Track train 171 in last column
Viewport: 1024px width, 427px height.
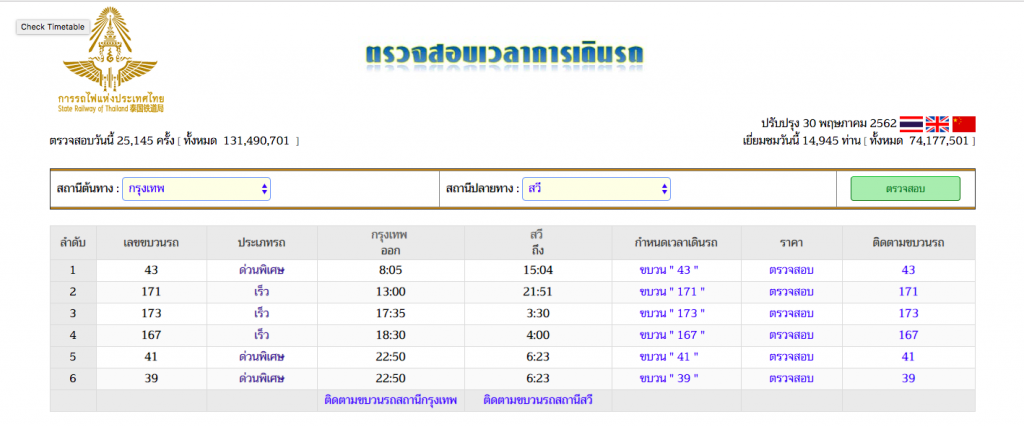point(908,292)
